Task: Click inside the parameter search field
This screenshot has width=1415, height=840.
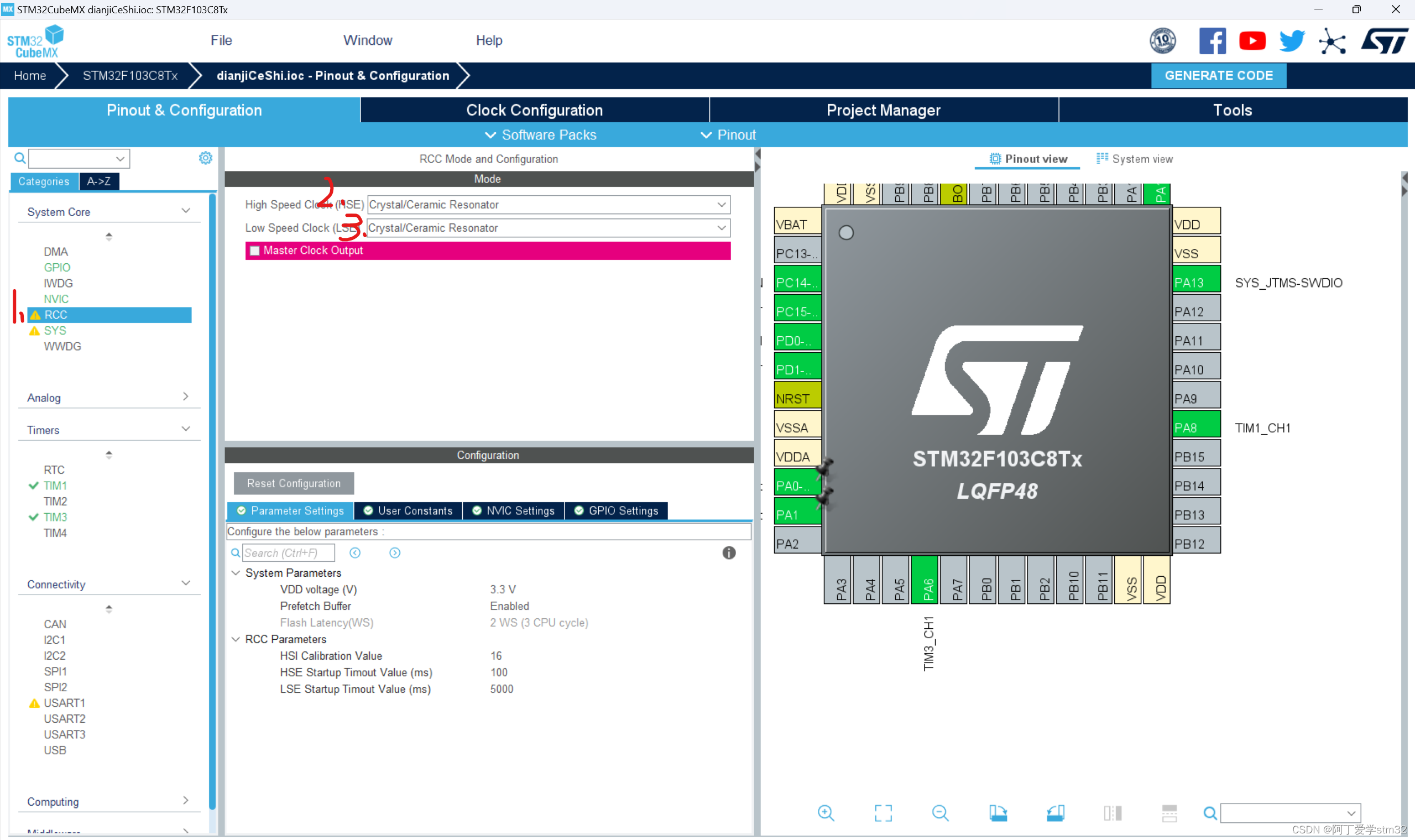Action: pyautogui.click(x=288, y=552)
